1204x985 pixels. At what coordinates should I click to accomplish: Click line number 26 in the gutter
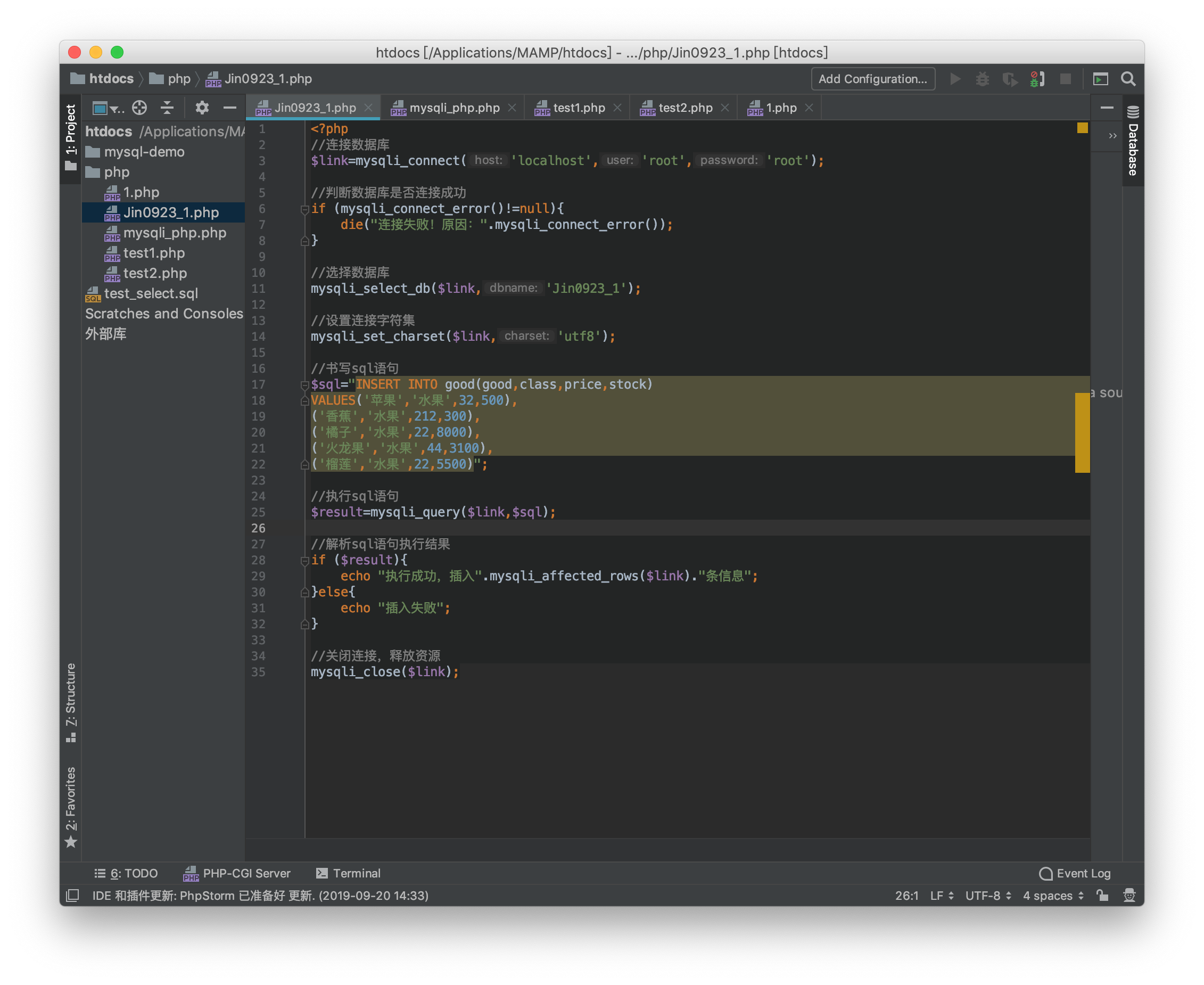click(x=258, y=528)
